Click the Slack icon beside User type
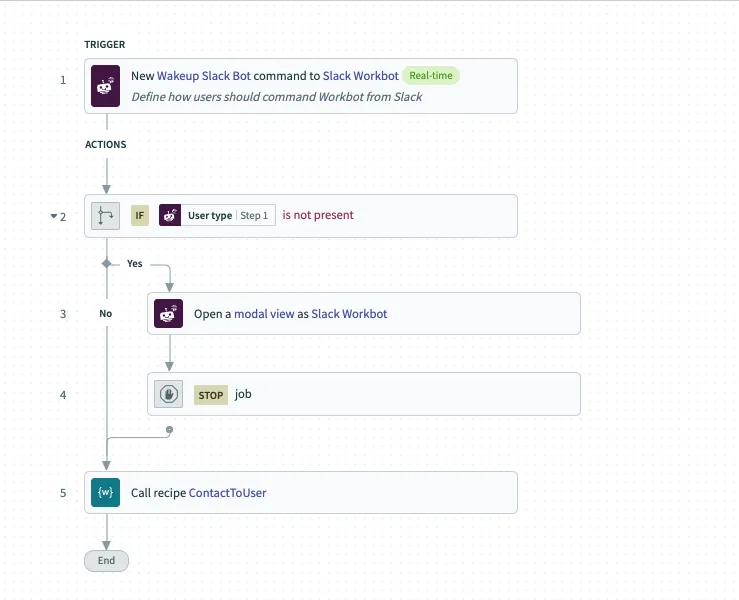Viewport: 739px width, 600px height. (170, 215)
